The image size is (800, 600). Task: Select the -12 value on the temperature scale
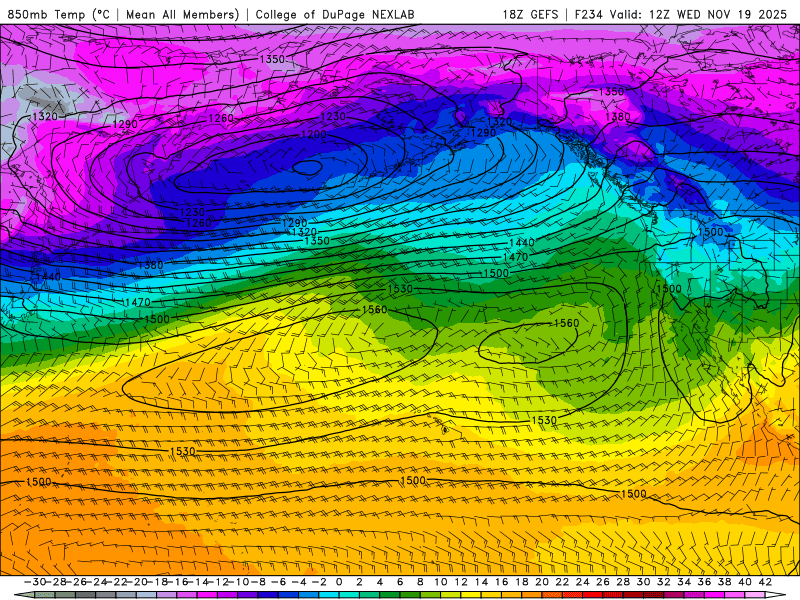pos(218,582)
